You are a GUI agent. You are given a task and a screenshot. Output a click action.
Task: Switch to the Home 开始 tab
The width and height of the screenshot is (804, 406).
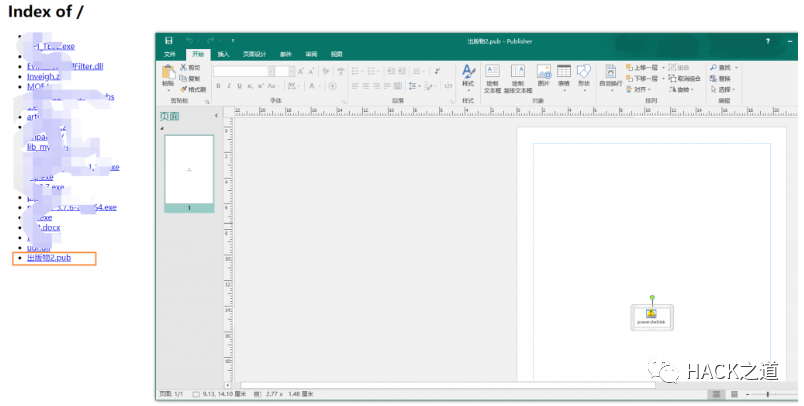click(x=198, y=54)
